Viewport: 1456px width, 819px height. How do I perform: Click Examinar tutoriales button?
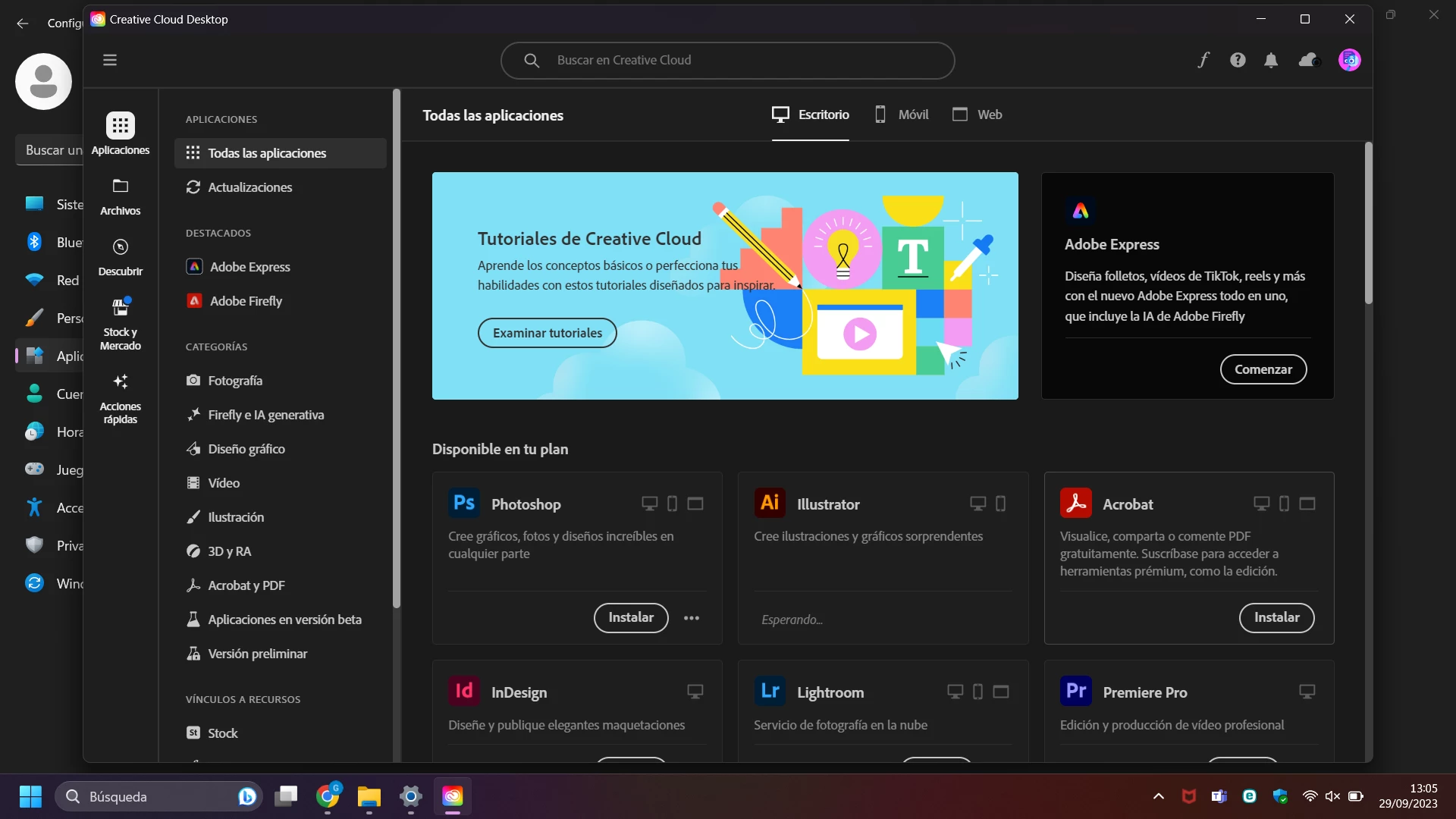click(x=547, y=333)
